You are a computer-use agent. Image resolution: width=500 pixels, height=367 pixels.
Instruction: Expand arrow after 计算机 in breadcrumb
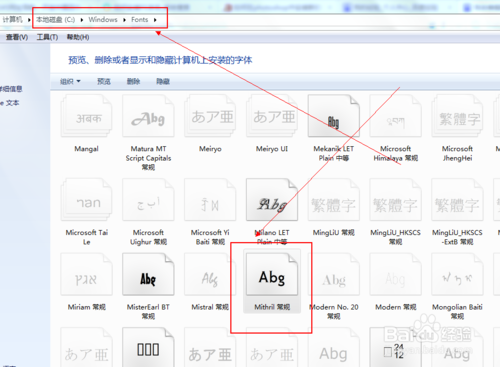click(29, 20)
